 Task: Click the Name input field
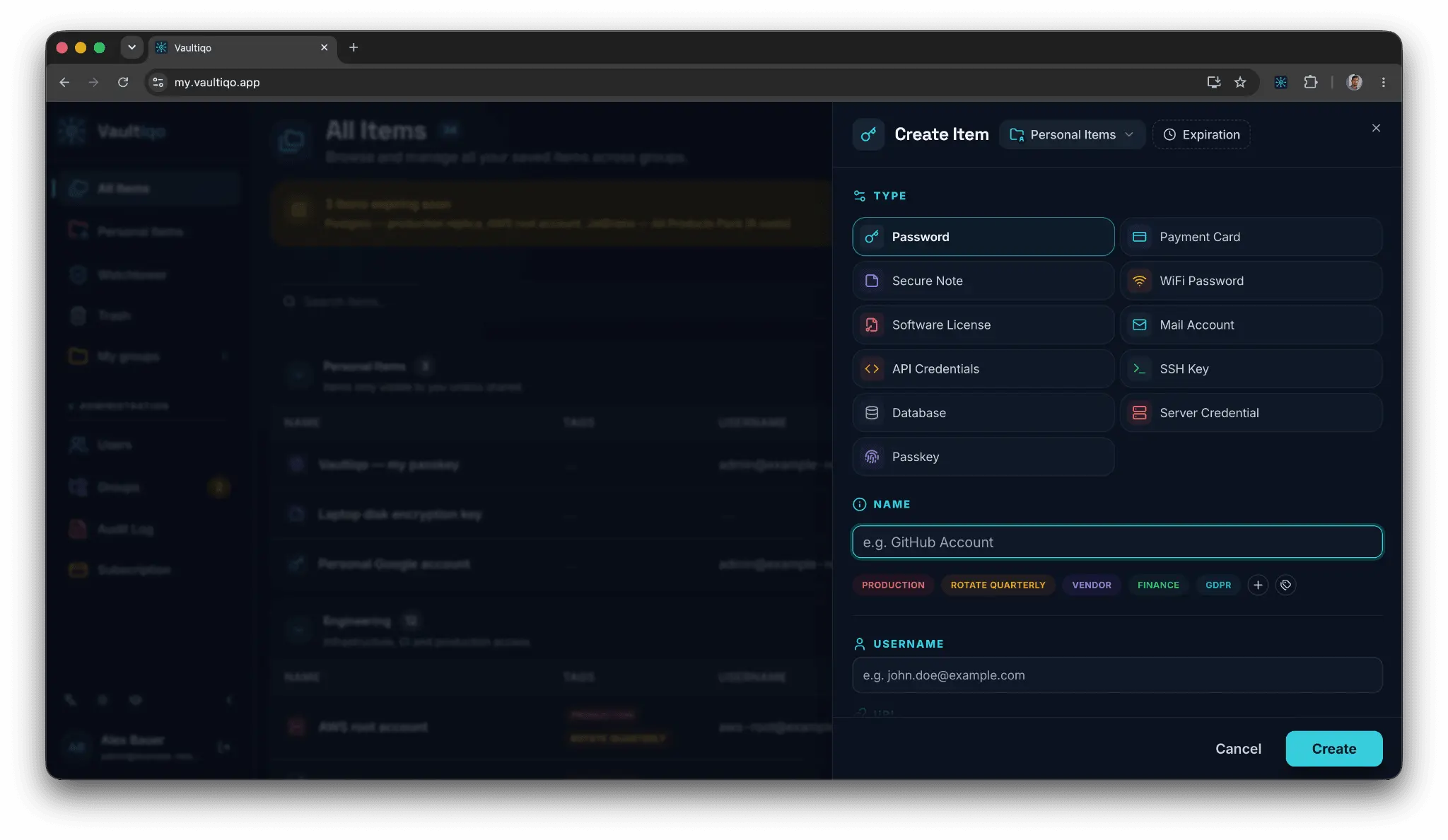coord(1117,542)
